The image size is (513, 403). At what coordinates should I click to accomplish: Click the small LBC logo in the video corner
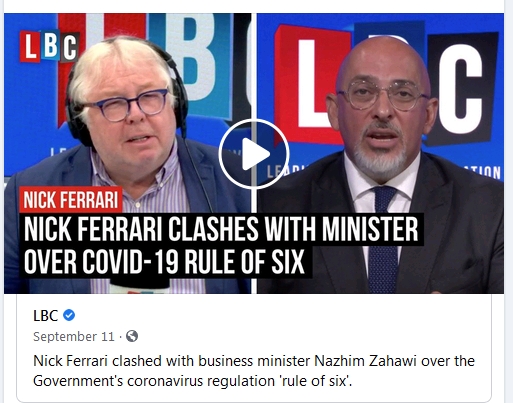(50, 47)
